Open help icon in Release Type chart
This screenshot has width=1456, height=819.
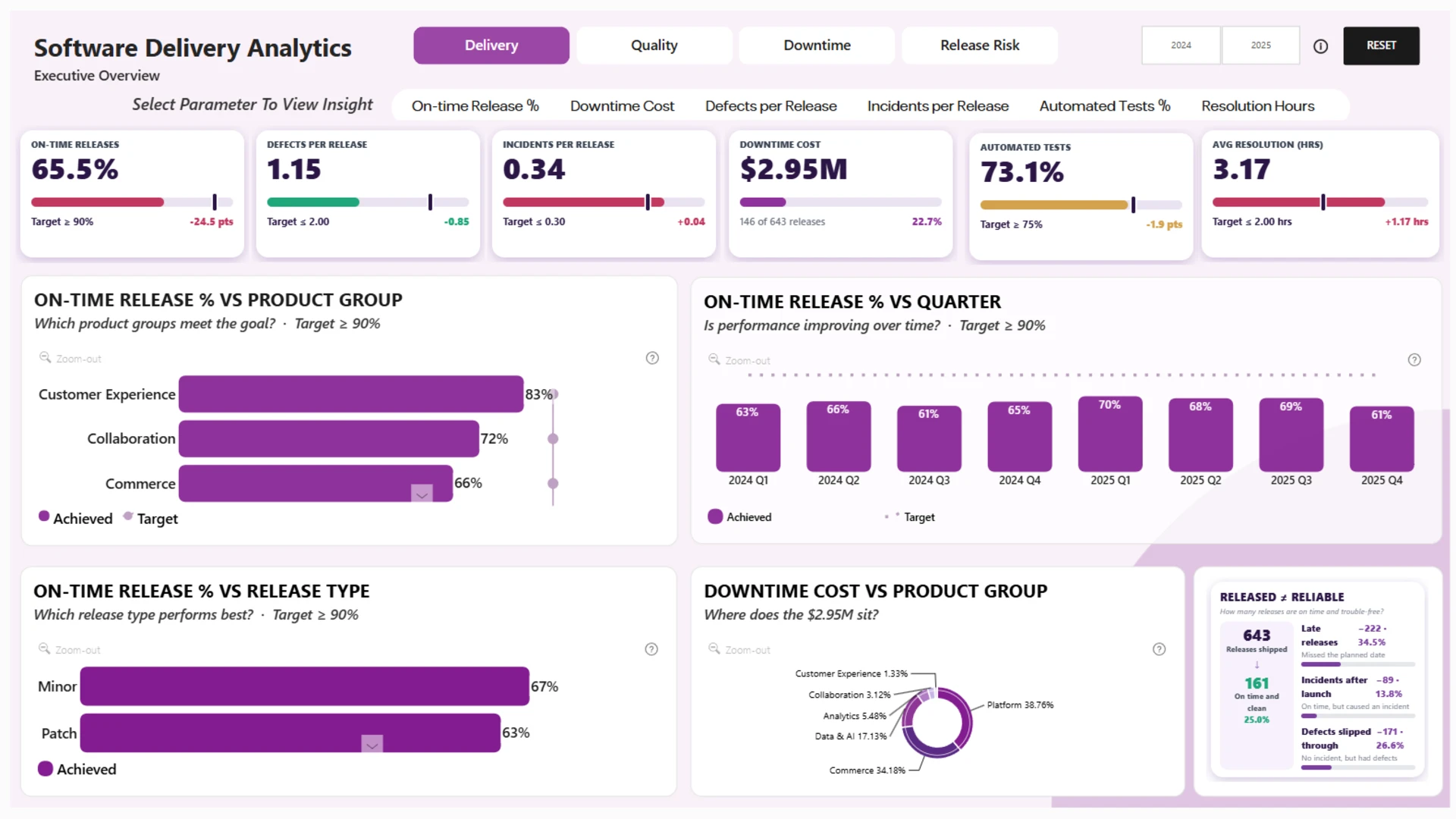point(651,649)
